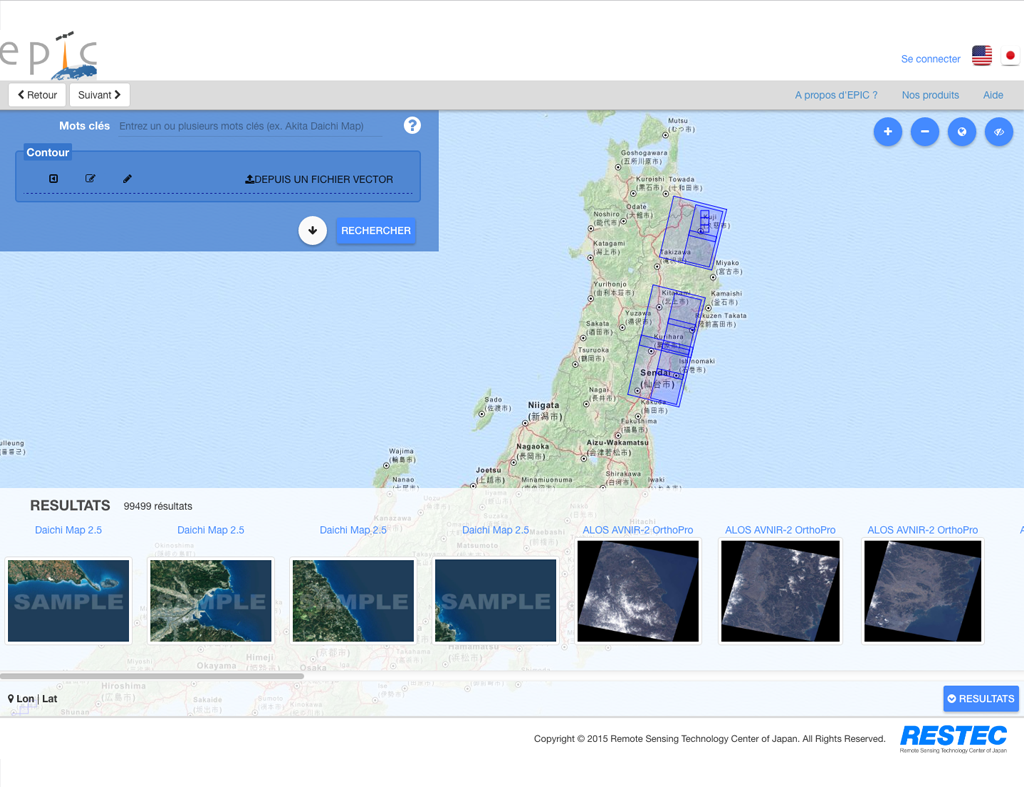
Task: Open the Aide menu item
Action: (x=993, y=95)
